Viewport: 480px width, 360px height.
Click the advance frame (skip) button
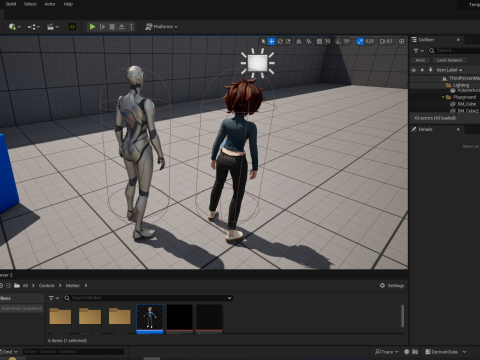102,27
